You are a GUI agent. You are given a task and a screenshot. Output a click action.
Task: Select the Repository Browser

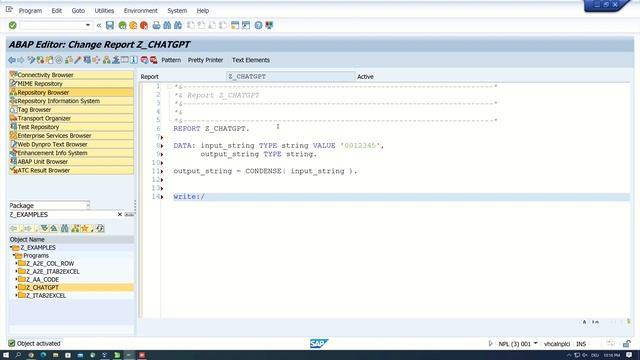tap(71, 93)
